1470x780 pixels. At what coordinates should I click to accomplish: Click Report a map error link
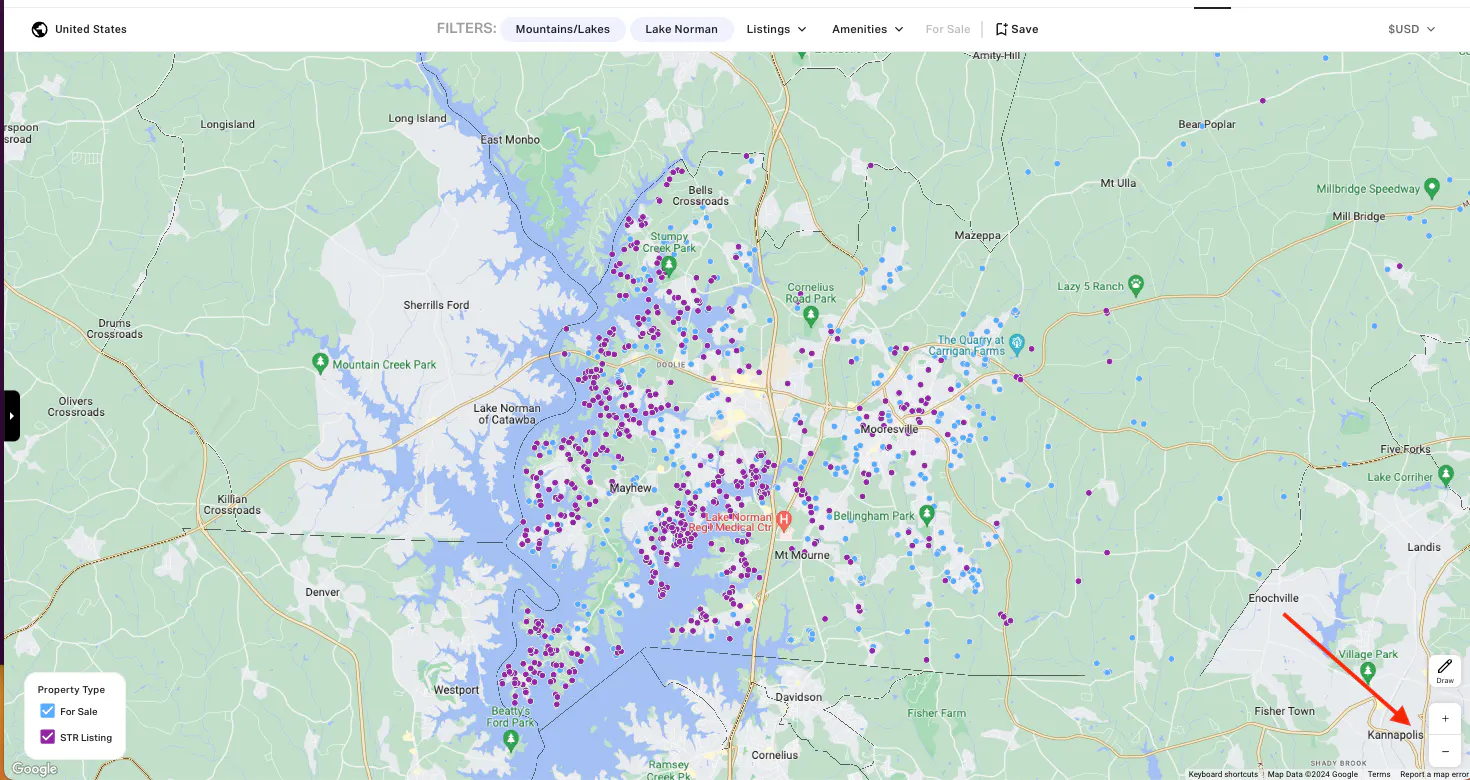coord(1434,774)
